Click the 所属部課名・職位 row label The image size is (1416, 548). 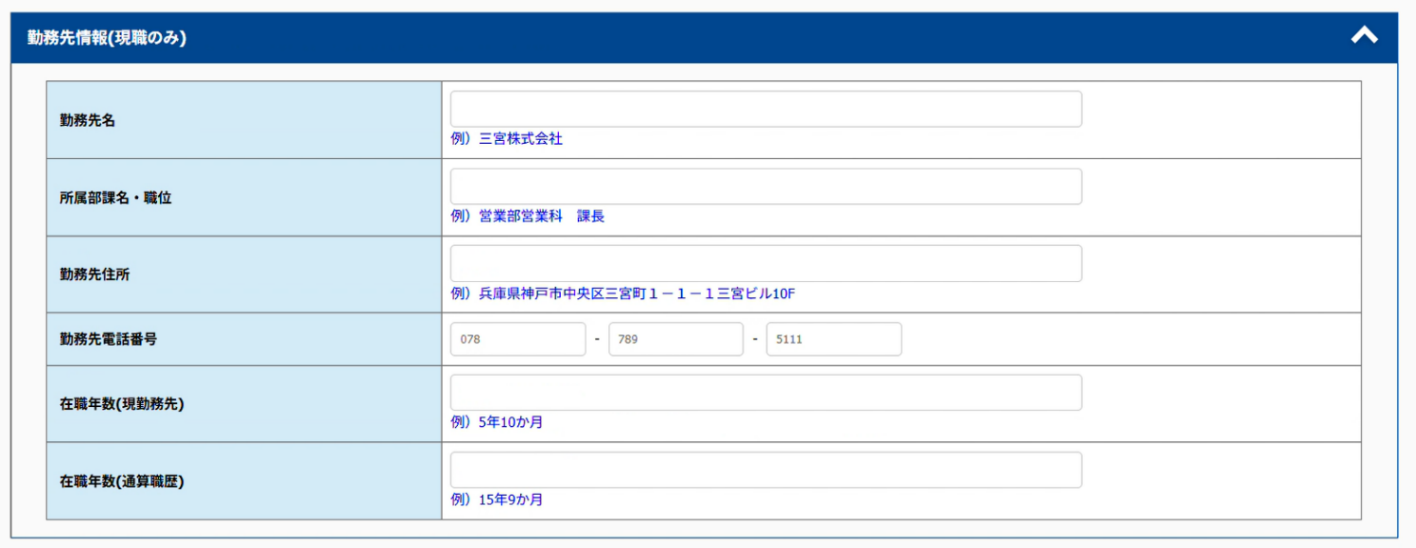(x=116, y=198)
